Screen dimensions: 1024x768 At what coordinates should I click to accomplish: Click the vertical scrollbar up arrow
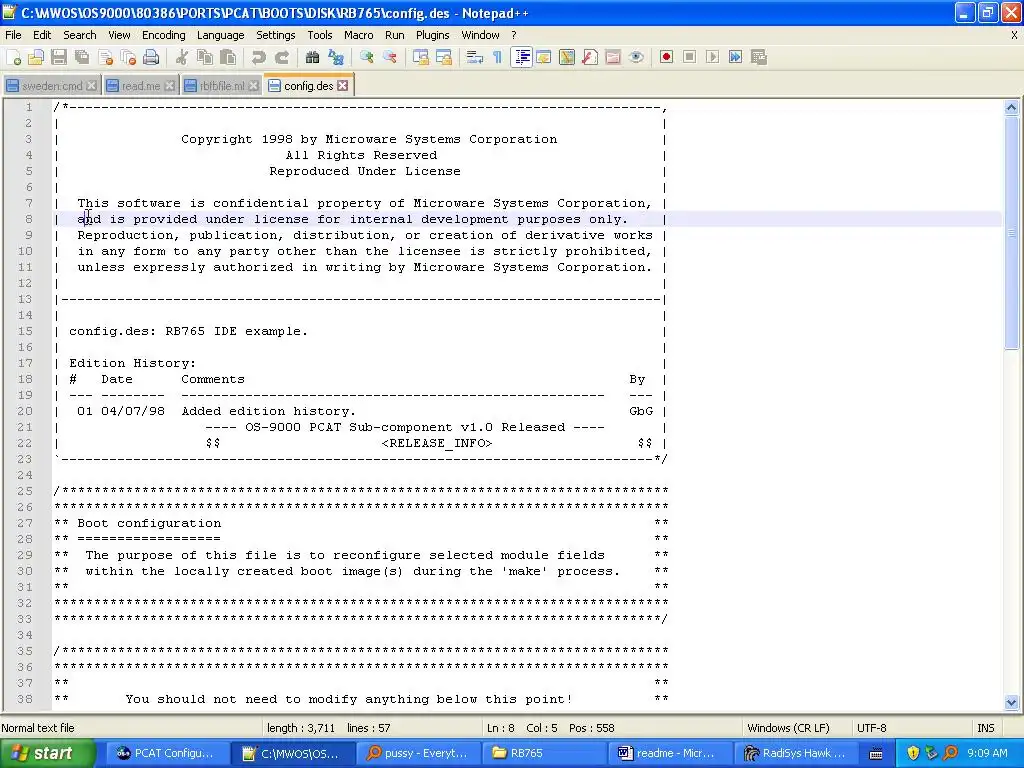tap(1012, 108)
